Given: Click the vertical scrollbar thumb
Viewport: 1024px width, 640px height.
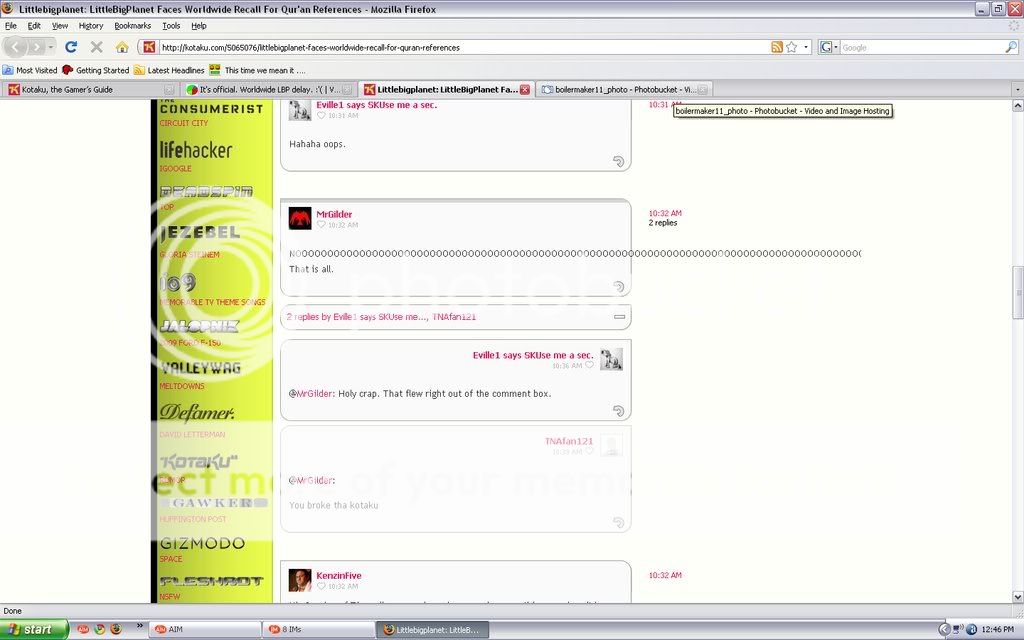Looking at the screenshot, I should tap(1017, 292).
